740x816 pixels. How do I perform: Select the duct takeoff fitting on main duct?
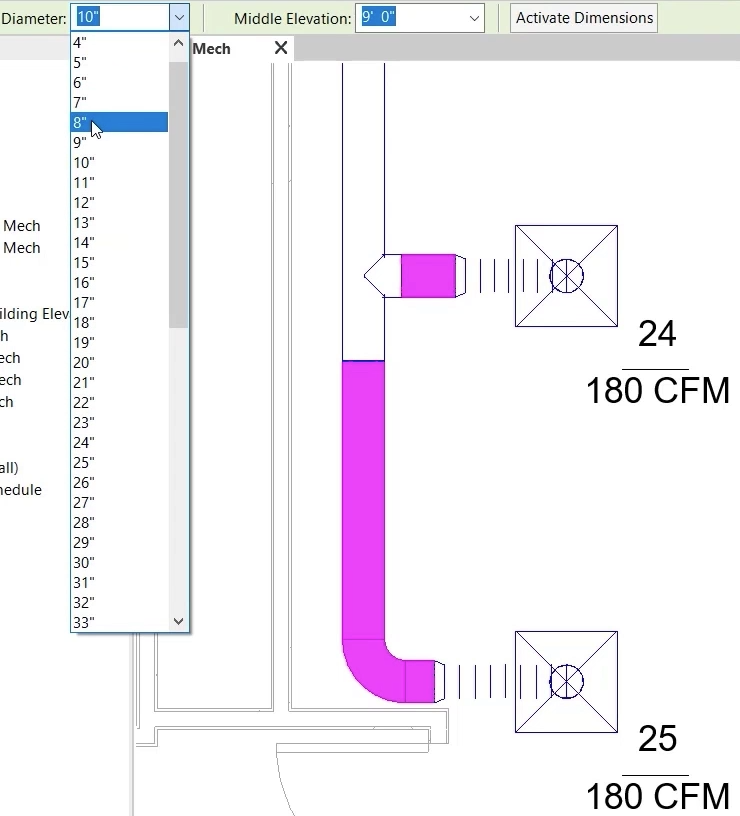382,276
